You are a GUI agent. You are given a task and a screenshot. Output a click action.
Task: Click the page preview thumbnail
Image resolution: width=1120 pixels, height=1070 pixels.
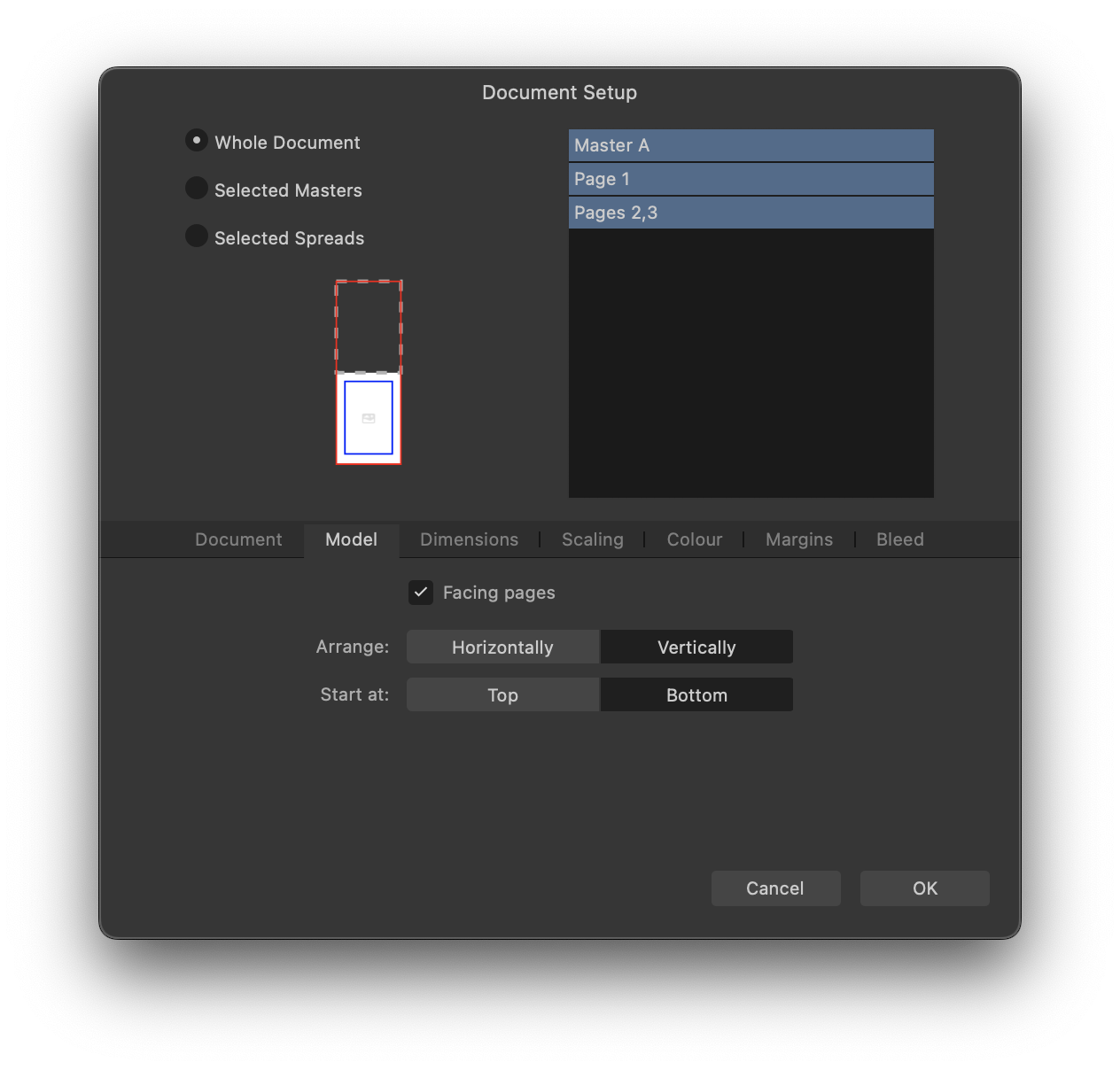pyautogui.click(x=368, y=417)
